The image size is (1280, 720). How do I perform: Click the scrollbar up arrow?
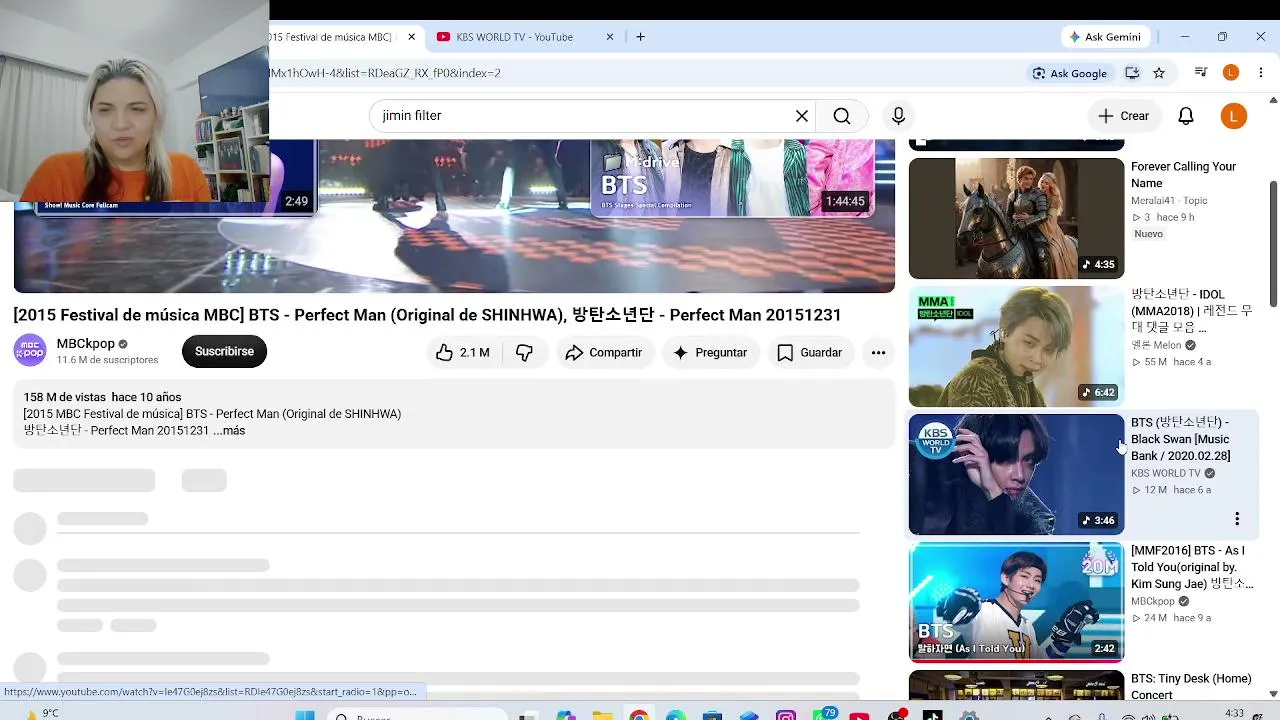[1273, 100]
